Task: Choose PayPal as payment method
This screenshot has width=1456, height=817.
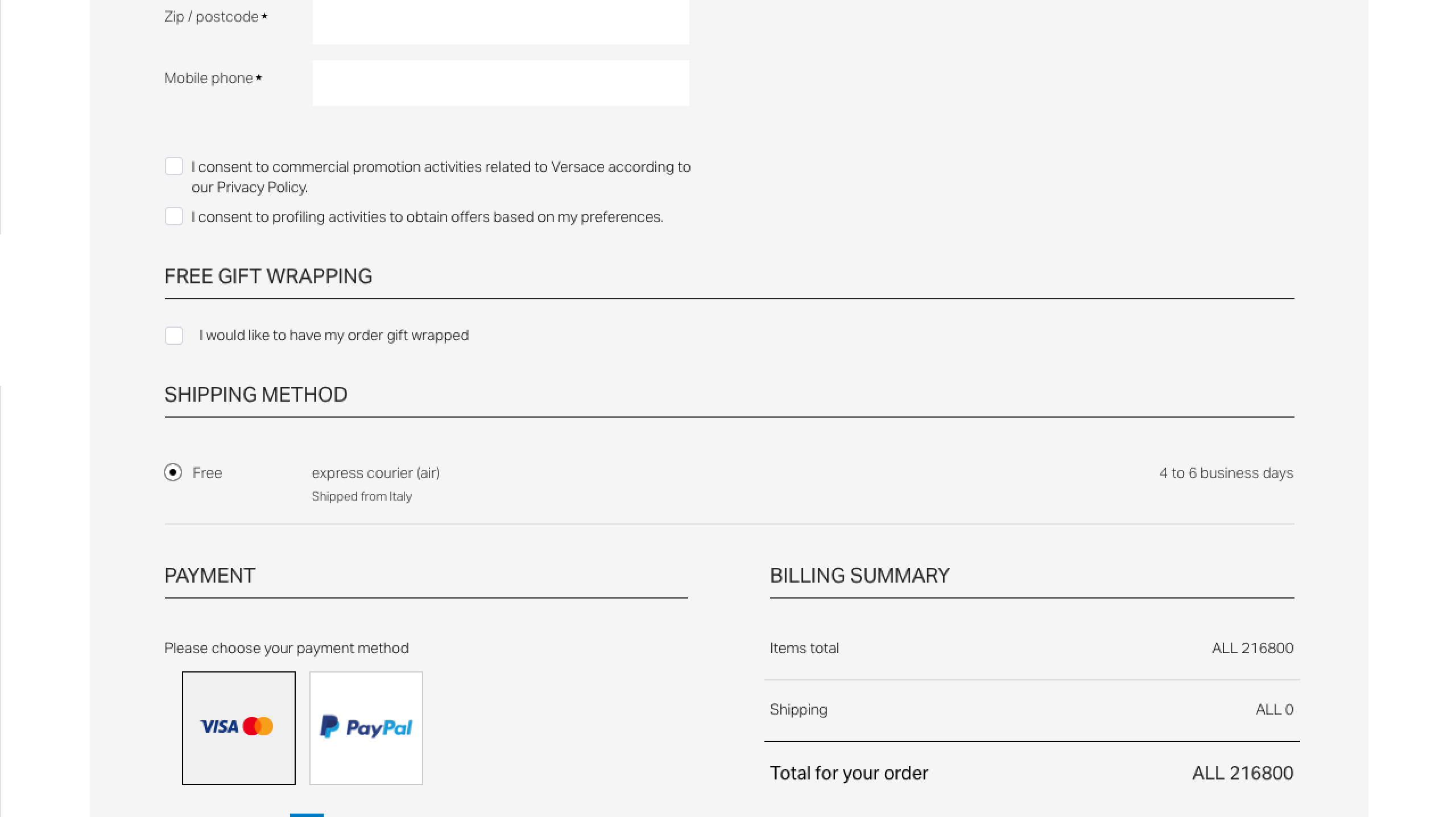Action: (x=366, y=728)
